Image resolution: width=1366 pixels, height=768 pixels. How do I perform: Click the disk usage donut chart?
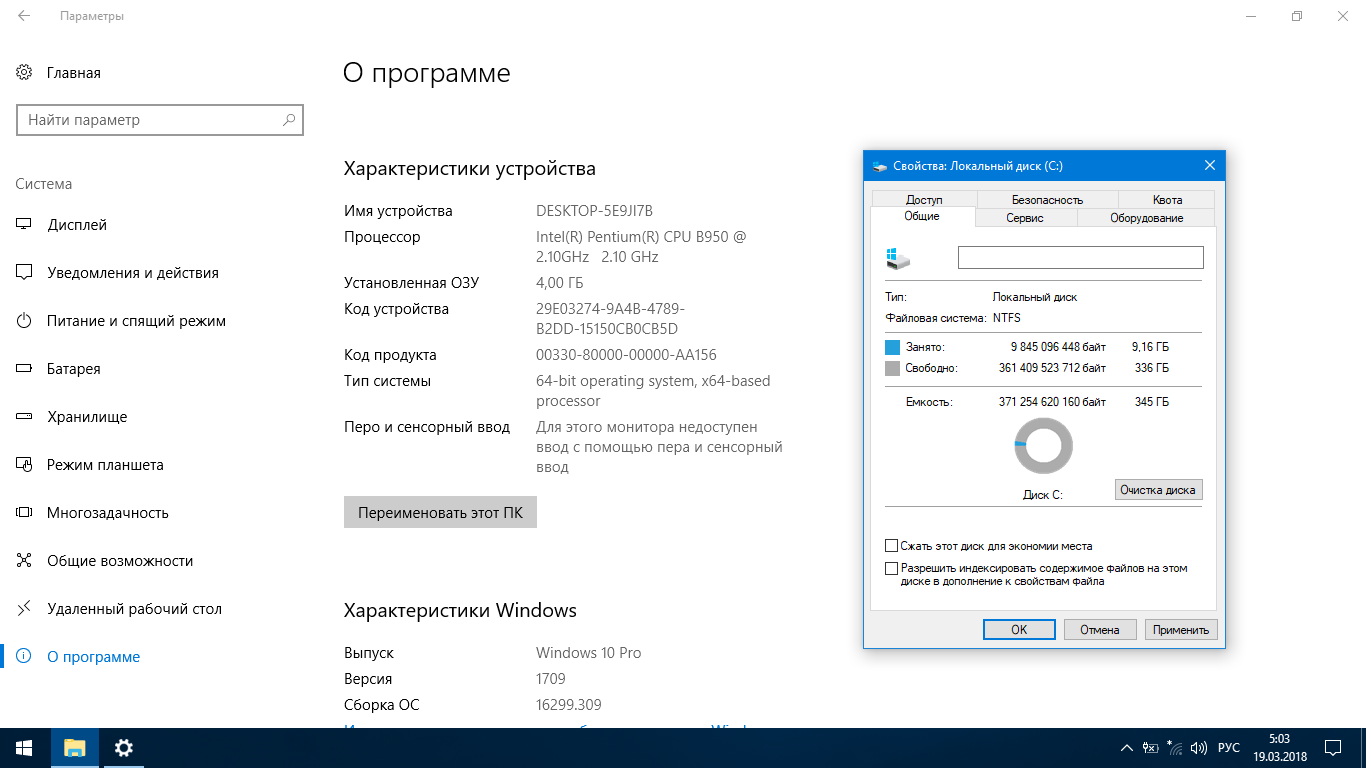point(1043,446)
